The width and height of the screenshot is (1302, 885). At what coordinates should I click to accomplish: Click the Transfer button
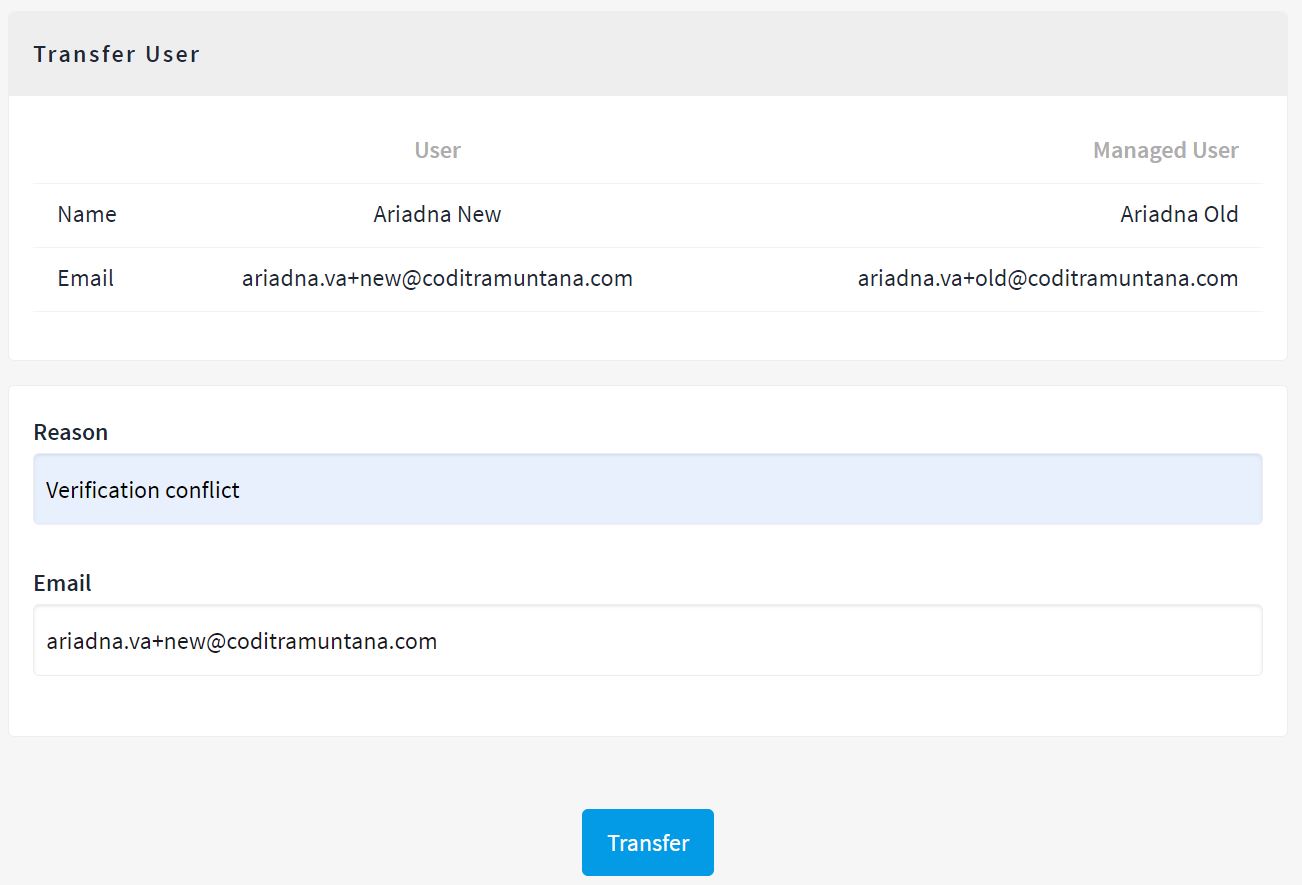[x=648, y=842]
